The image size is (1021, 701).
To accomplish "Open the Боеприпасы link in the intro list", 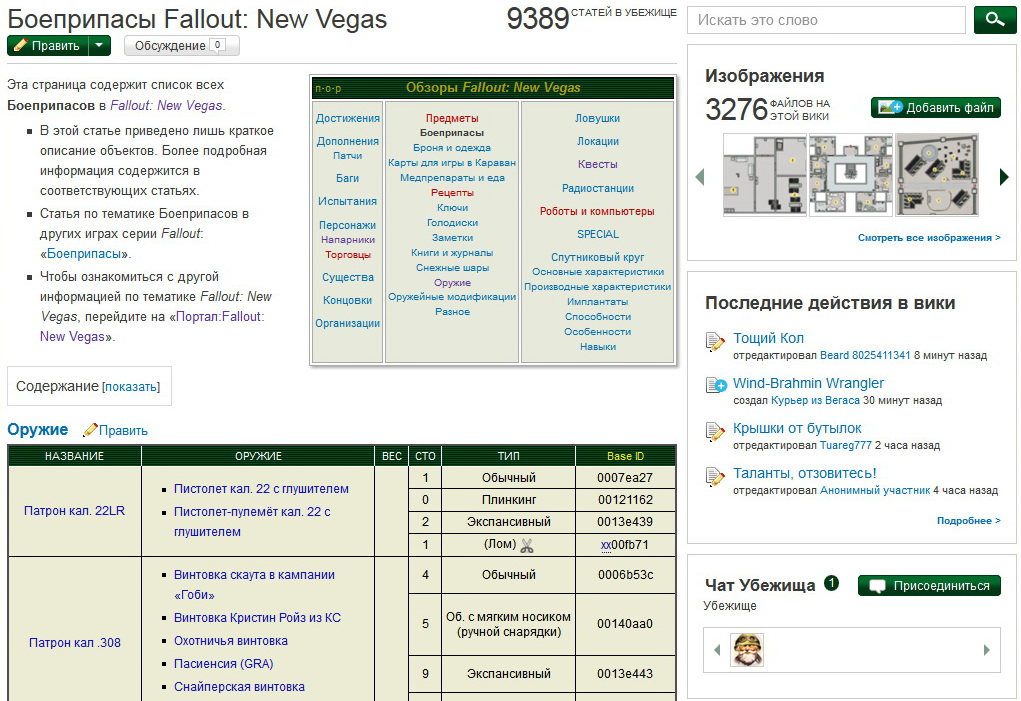I will coord(84,254).
